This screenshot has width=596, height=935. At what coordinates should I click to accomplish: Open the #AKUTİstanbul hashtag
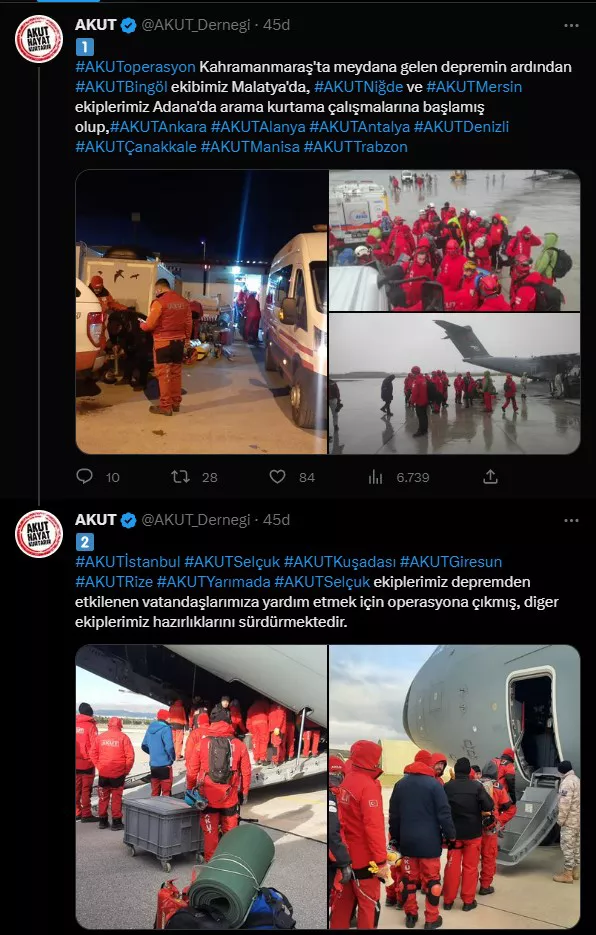pos(128,562)
